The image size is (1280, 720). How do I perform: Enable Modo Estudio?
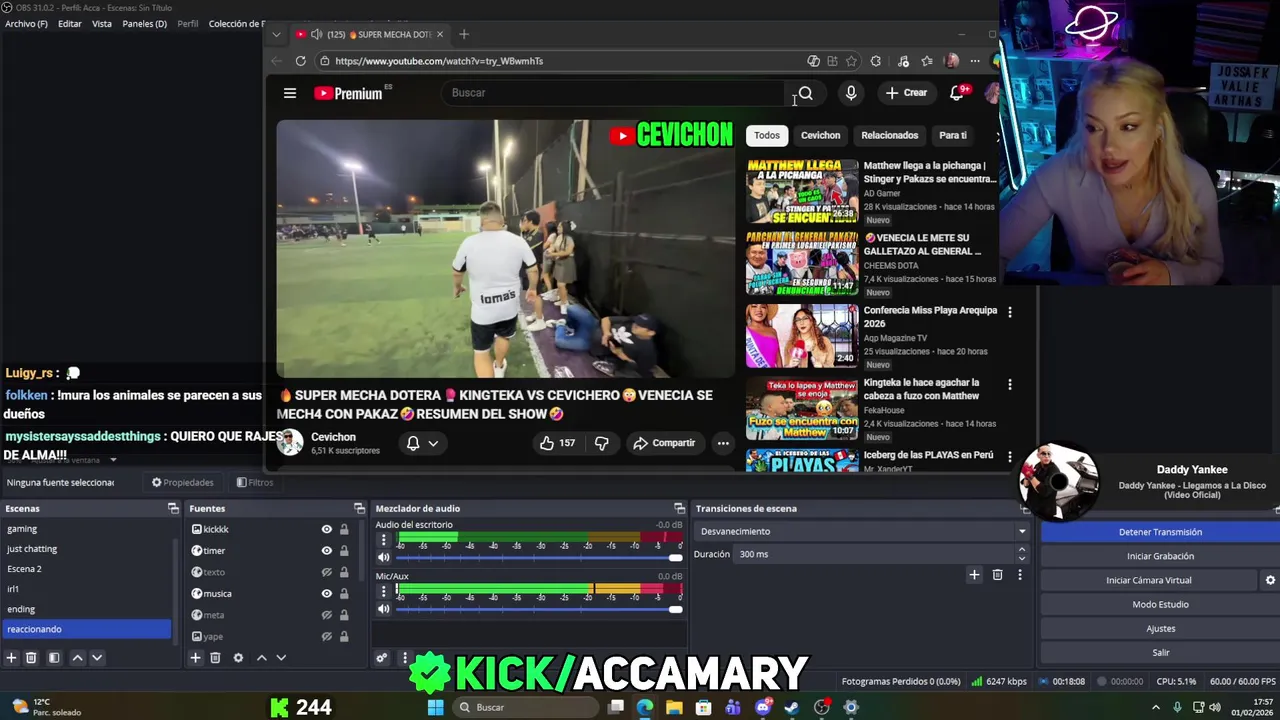click(x=1160, y=604)
